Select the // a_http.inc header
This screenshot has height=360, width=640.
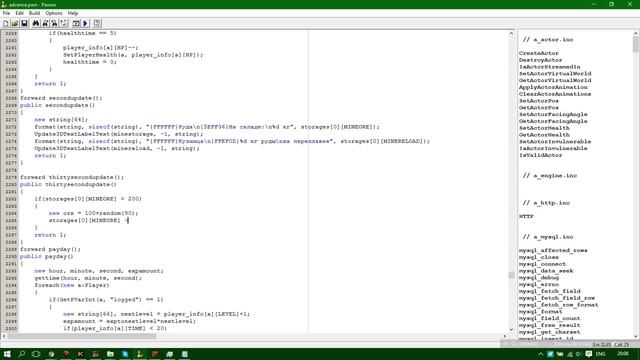click(546, 203)
